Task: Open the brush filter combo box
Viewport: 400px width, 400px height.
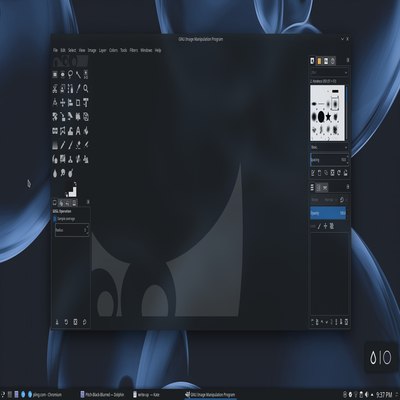Action: coord(329,72)
